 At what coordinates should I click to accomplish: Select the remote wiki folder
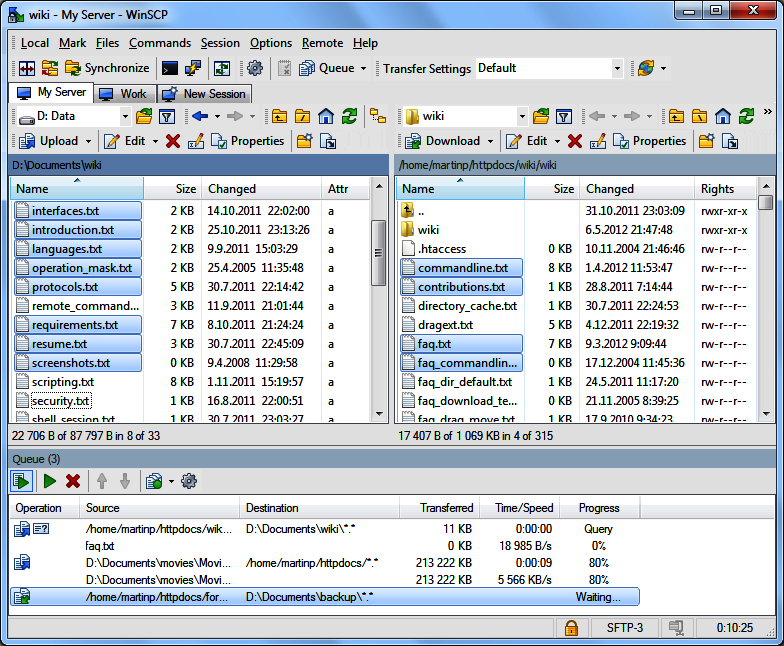(x=428, y=230)
